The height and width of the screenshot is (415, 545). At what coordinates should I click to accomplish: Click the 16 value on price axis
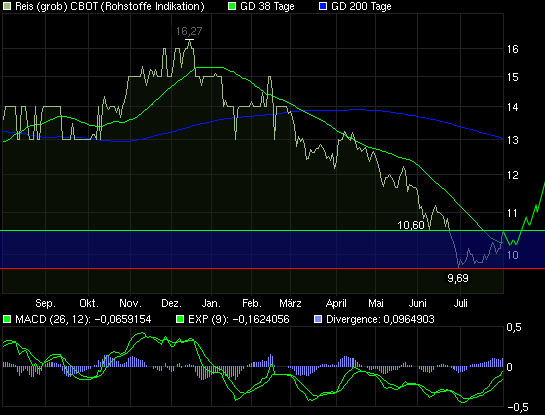tap(512, 49)
